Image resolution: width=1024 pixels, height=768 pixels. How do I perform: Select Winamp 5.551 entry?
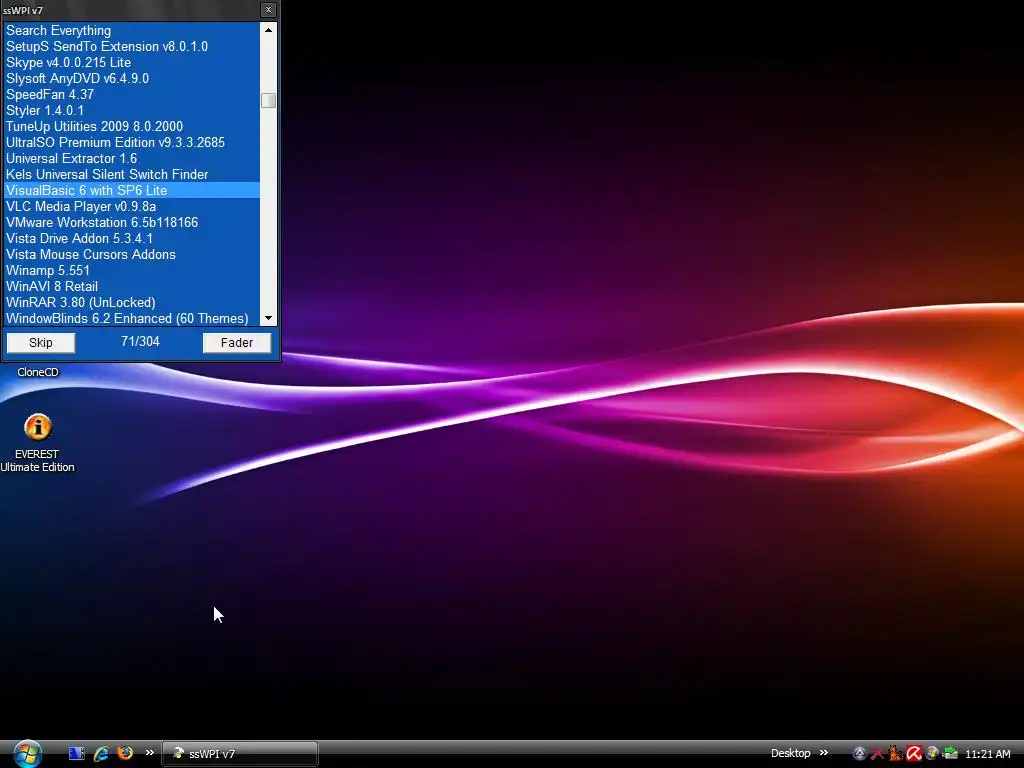[x=132, y=270]
